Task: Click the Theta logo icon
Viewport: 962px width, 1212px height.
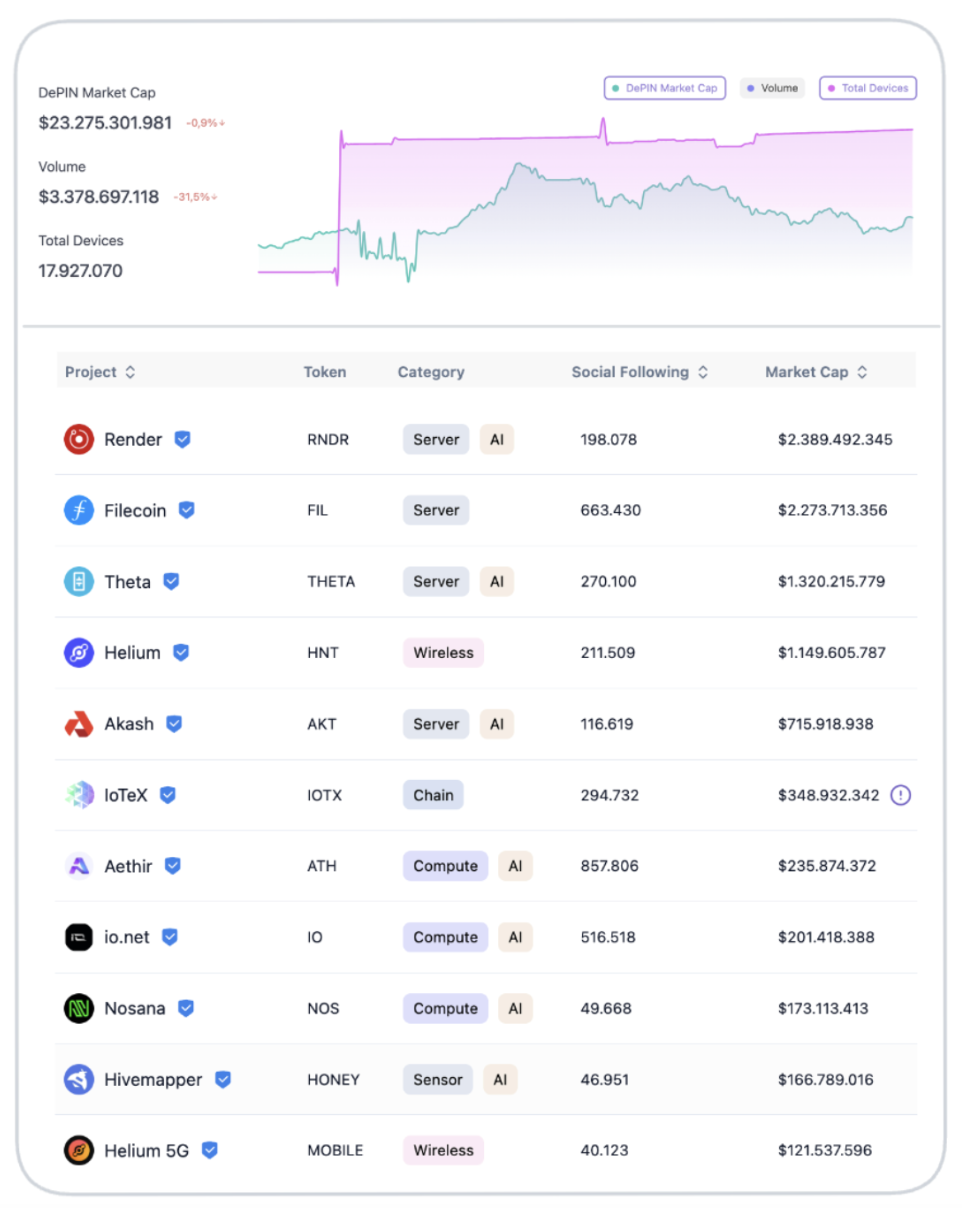Action: point(79,581)
